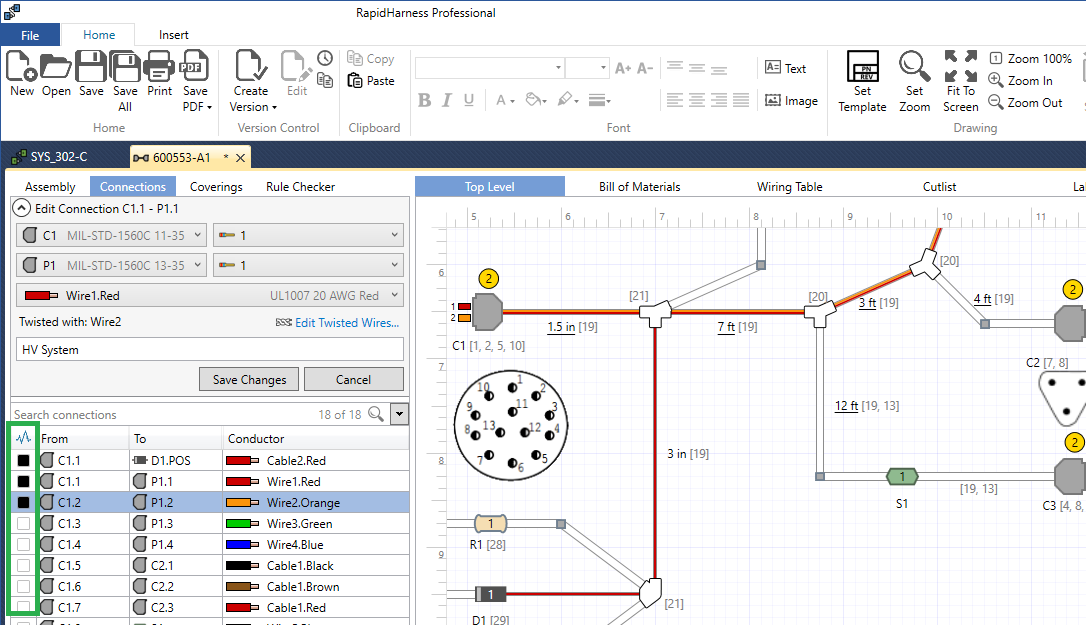Enable highlight checkbox for C1.4 row
This screenshot has height=625, width=1086.
[24, 545]
